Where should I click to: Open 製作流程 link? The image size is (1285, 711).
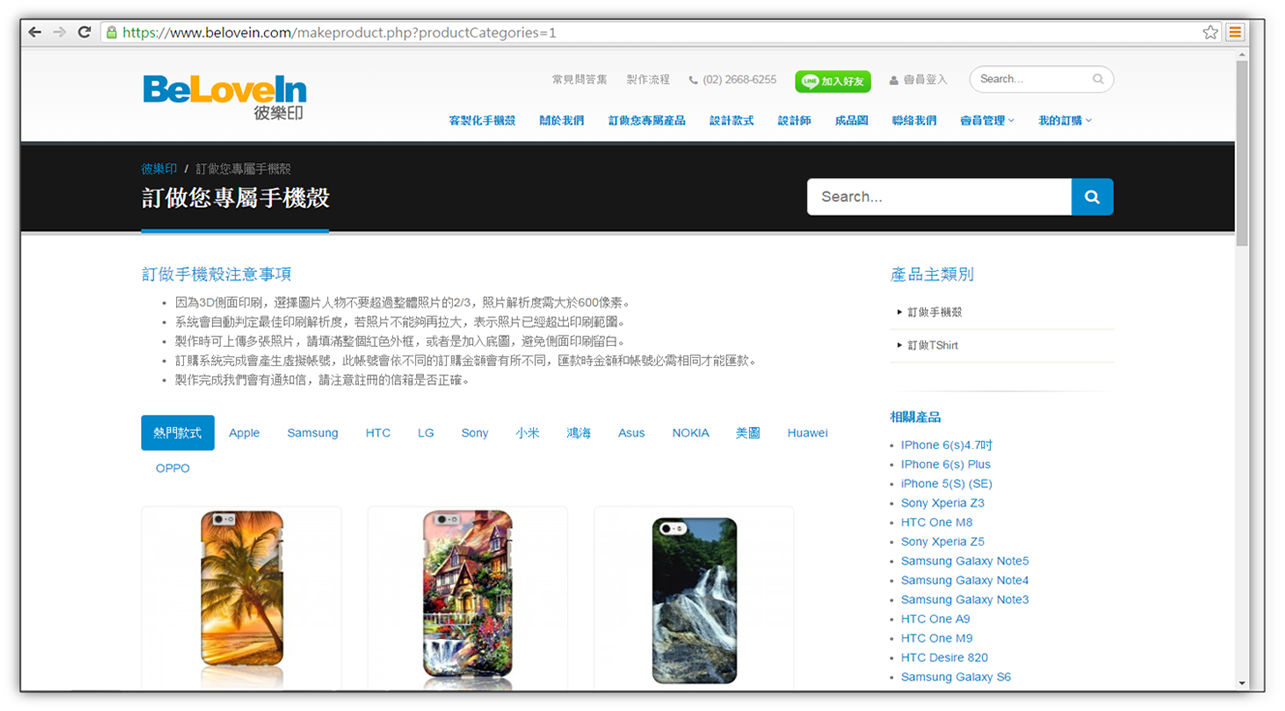click(647, 79)
